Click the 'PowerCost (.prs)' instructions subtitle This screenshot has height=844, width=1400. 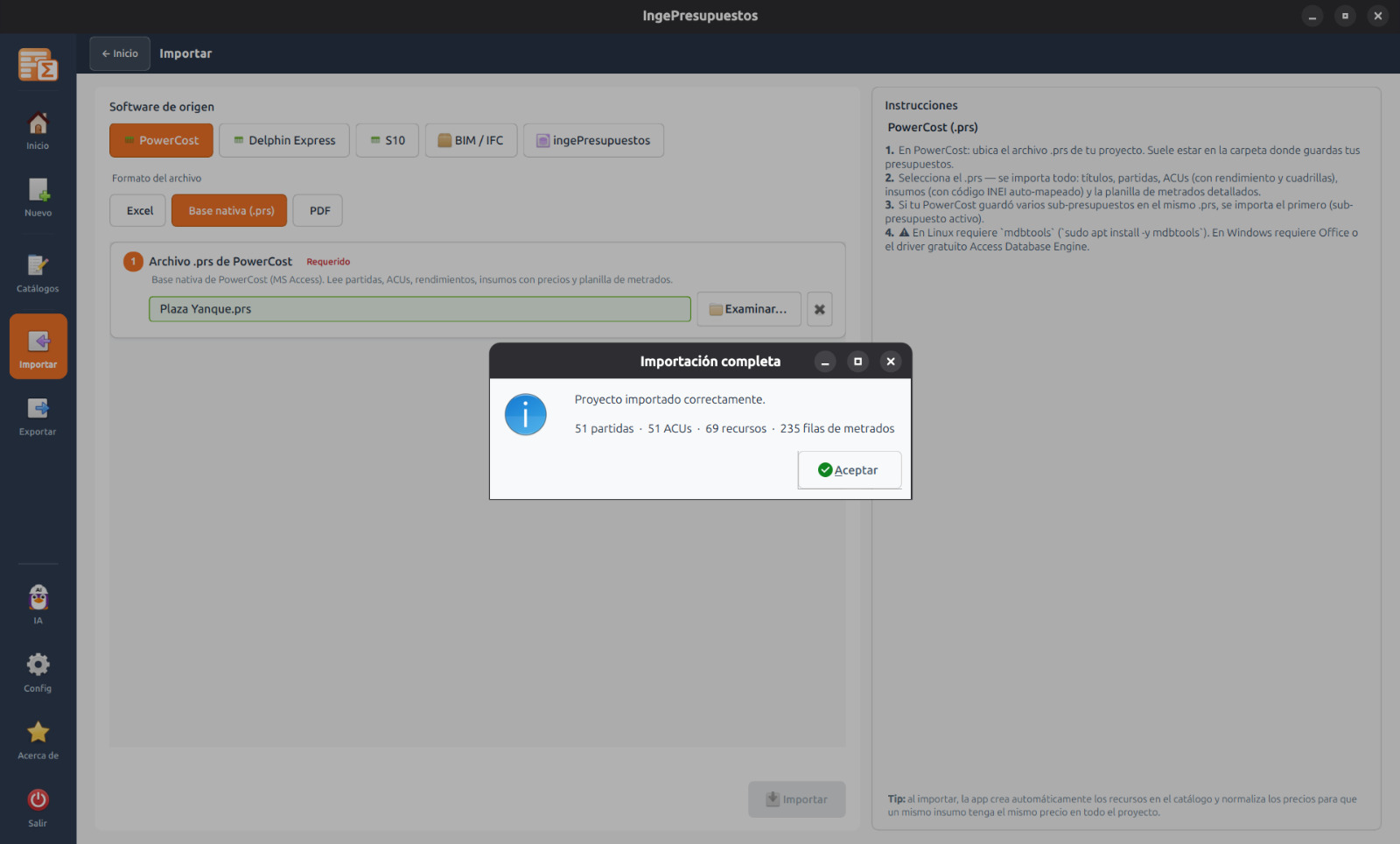[x=933, y=127]
